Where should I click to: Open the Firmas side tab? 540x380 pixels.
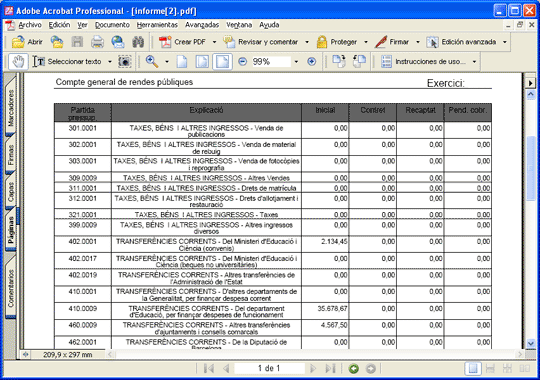11,155
